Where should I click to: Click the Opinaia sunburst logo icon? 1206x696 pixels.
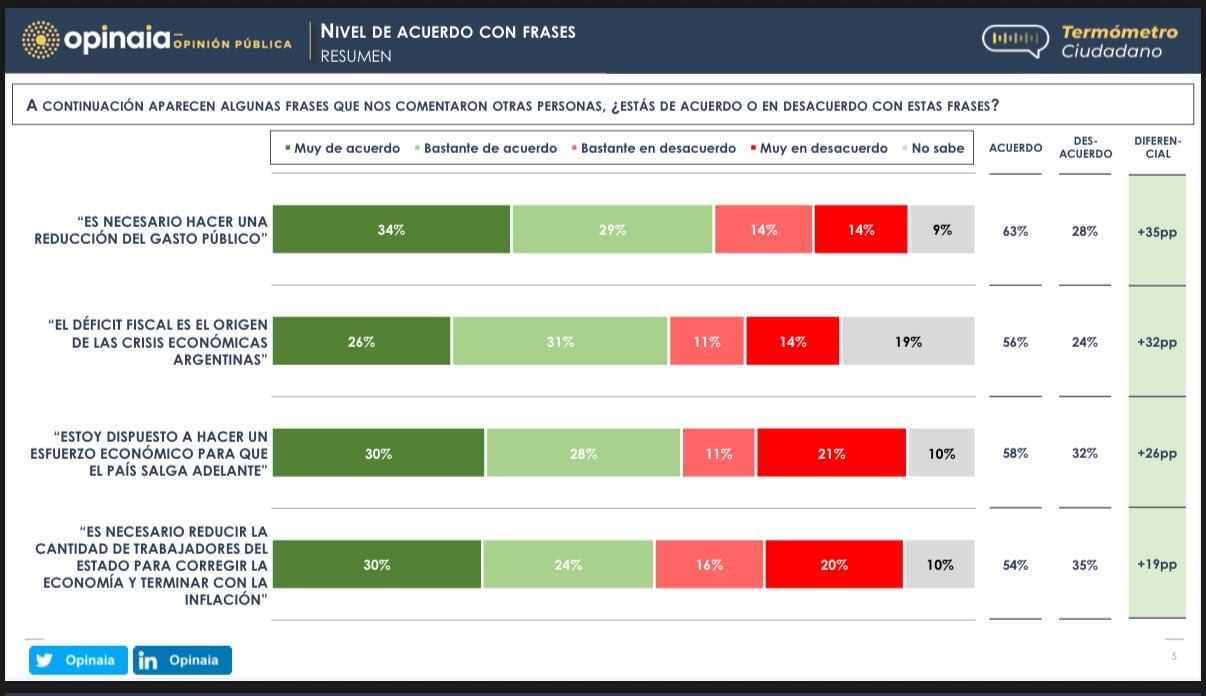click(40, 40)
